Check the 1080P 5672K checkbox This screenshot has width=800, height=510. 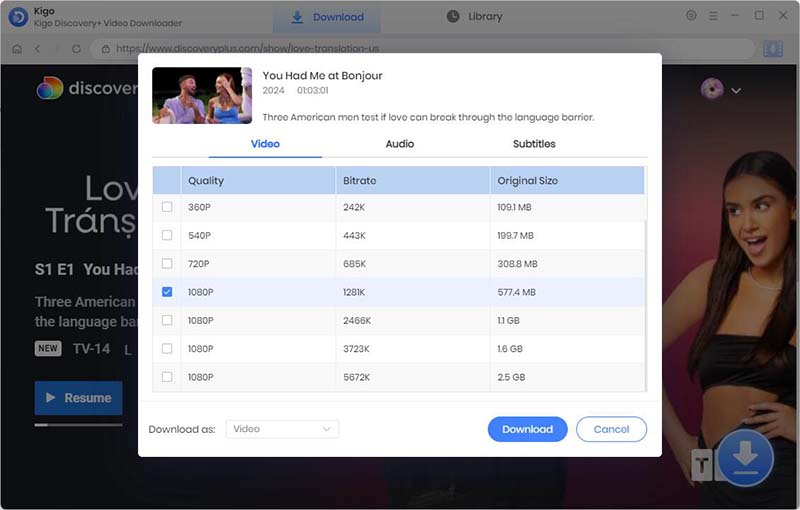coord(167,377)
